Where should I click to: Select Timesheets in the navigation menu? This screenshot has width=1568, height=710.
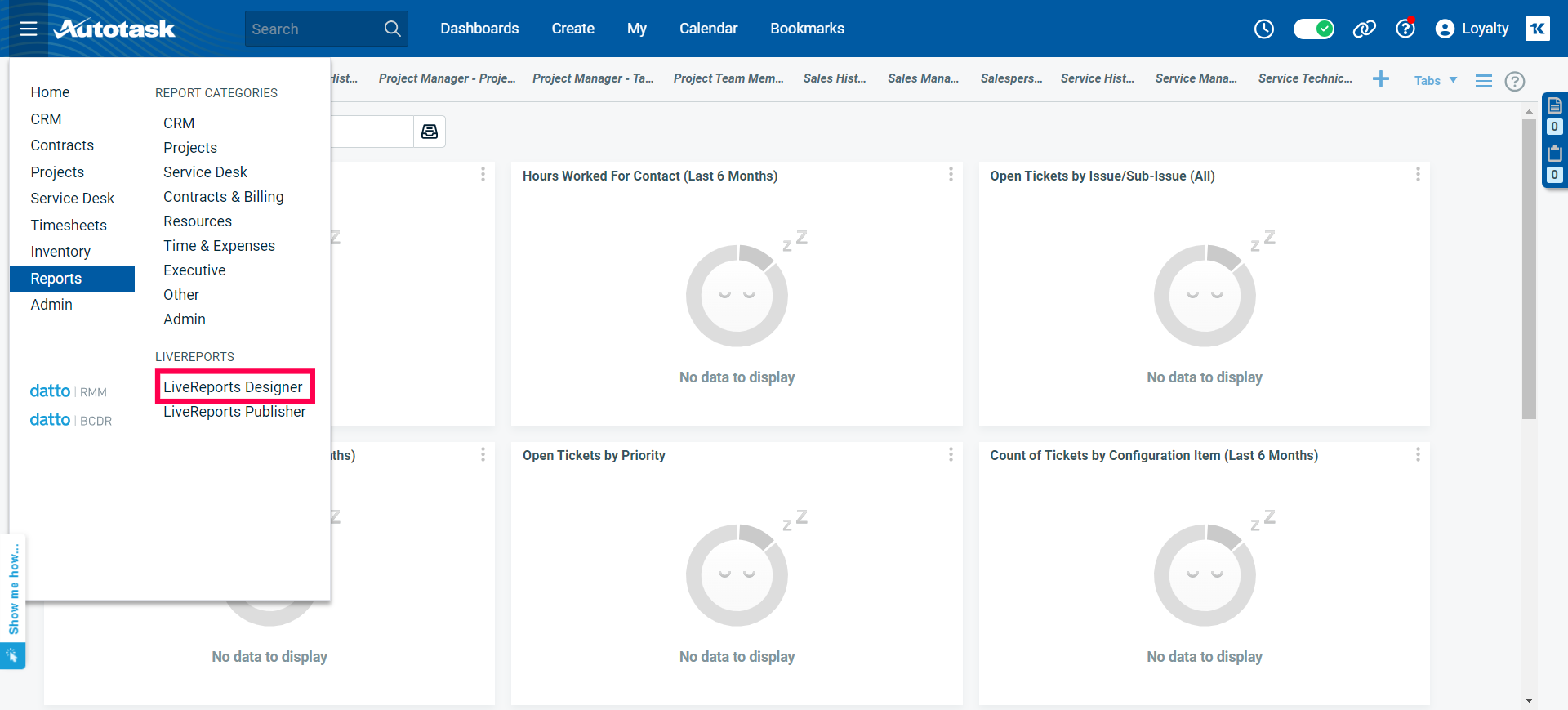(69, 226)
